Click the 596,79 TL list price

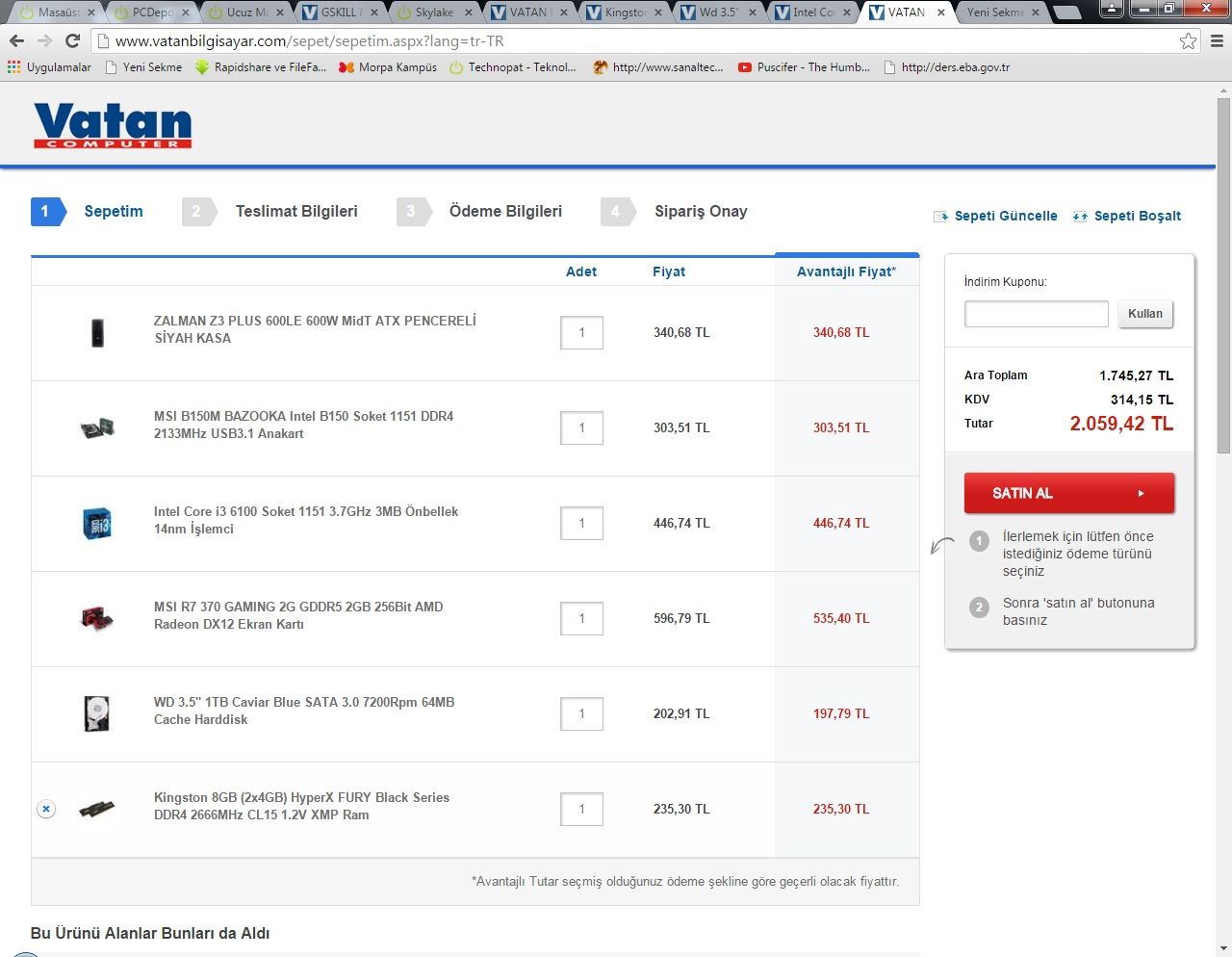[x=681, y=618]
